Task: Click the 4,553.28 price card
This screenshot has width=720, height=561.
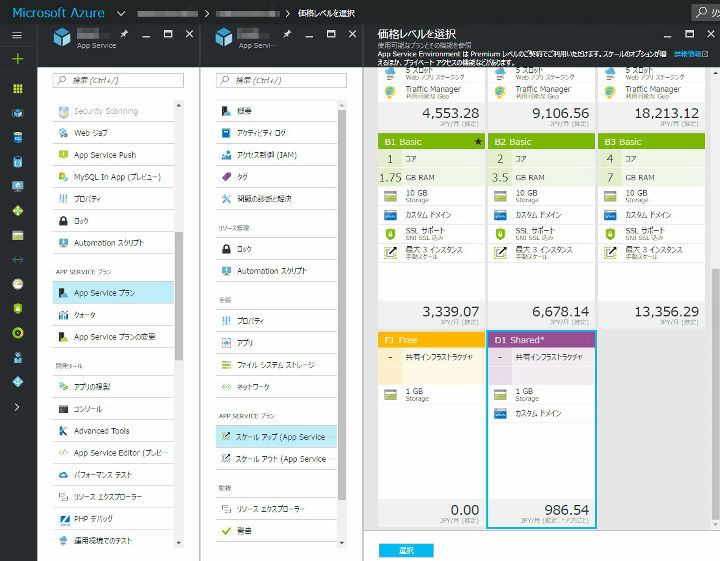Action: coord(431,99)
